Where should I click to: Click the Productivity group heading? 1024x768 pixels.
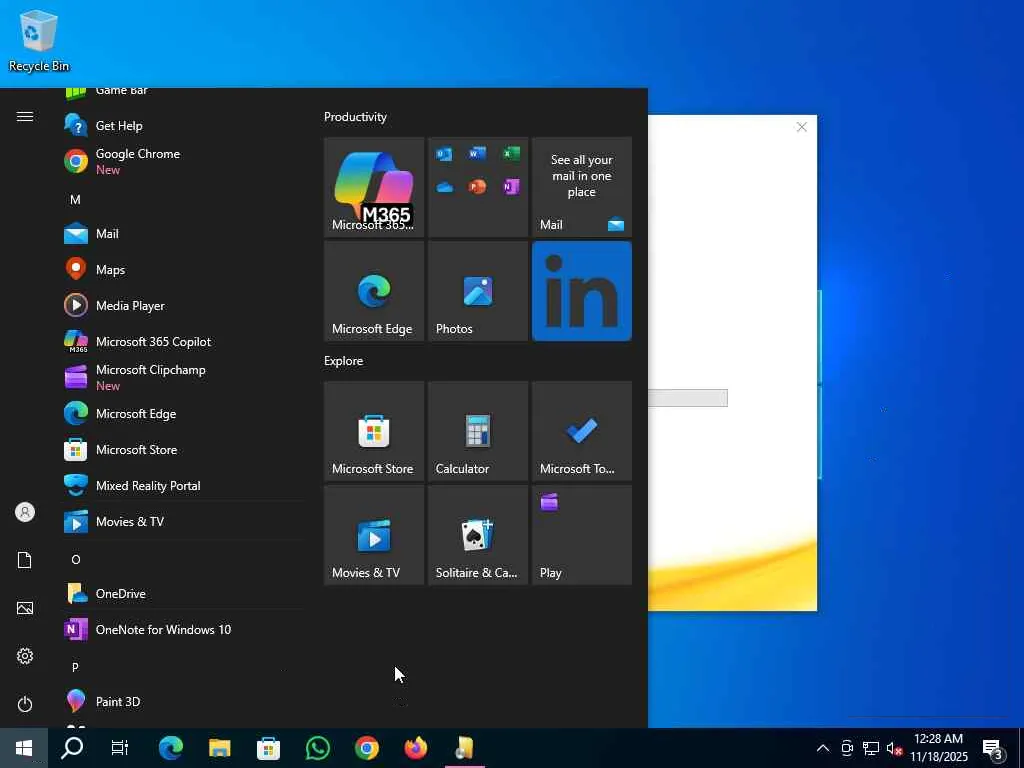click(x=355, y=117)
